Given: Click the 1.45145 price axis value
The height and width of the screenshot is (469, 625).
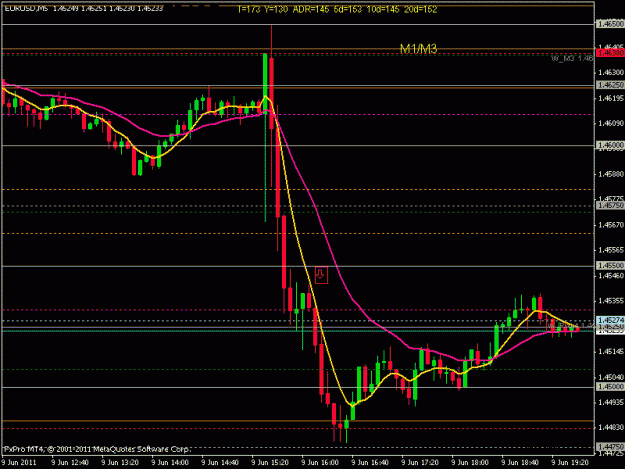Looking at the screenshot, I should click(x=611, y=351).
